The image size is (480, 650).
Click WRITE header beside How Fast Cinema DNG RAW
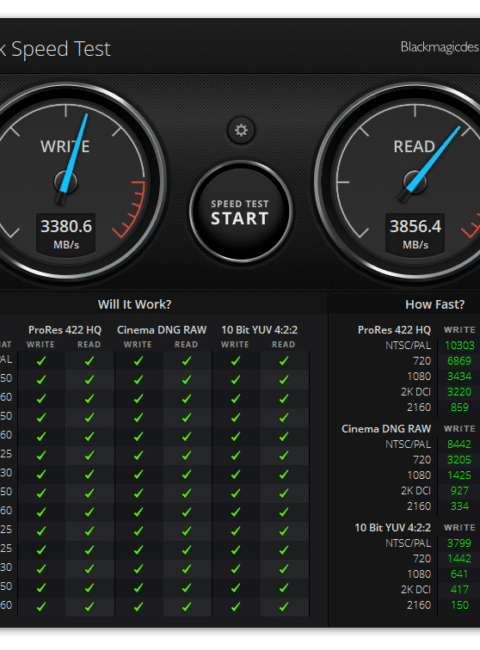coord(460,429)
